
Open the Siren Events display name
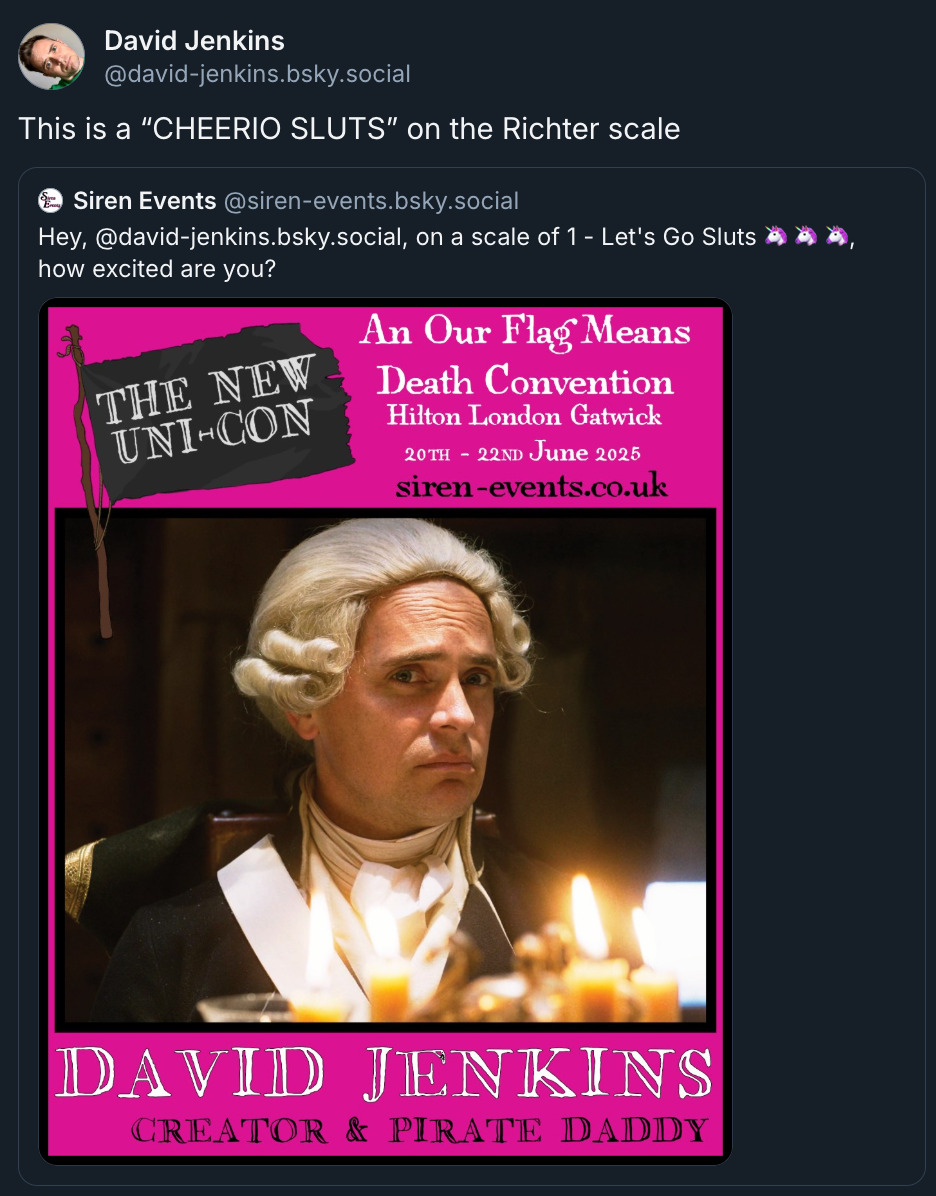[x=145, y=201]
